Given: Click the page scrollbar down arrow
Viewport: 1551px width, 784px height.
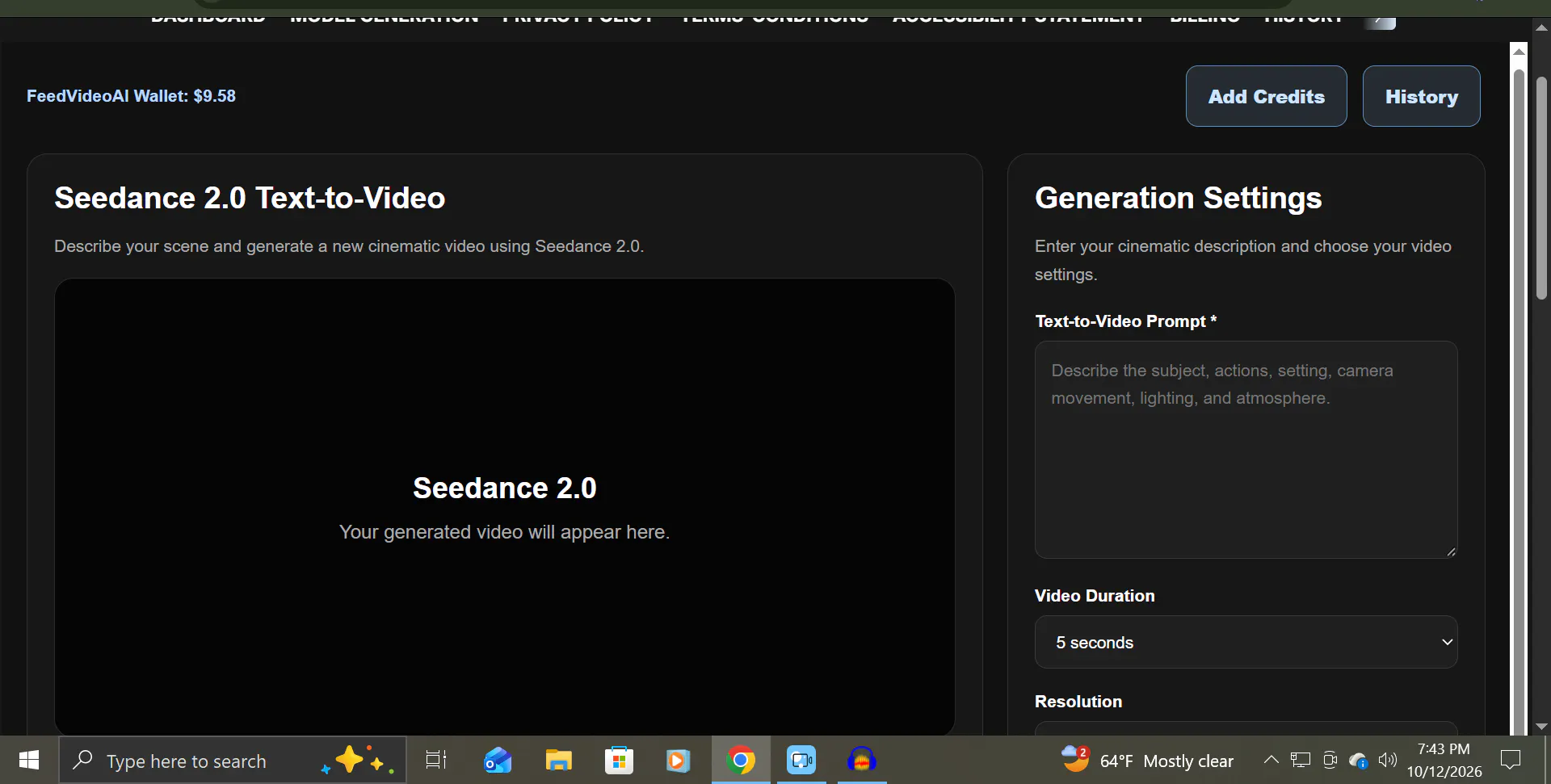Looking at the screenshot, I should [x=1541, y=727].
